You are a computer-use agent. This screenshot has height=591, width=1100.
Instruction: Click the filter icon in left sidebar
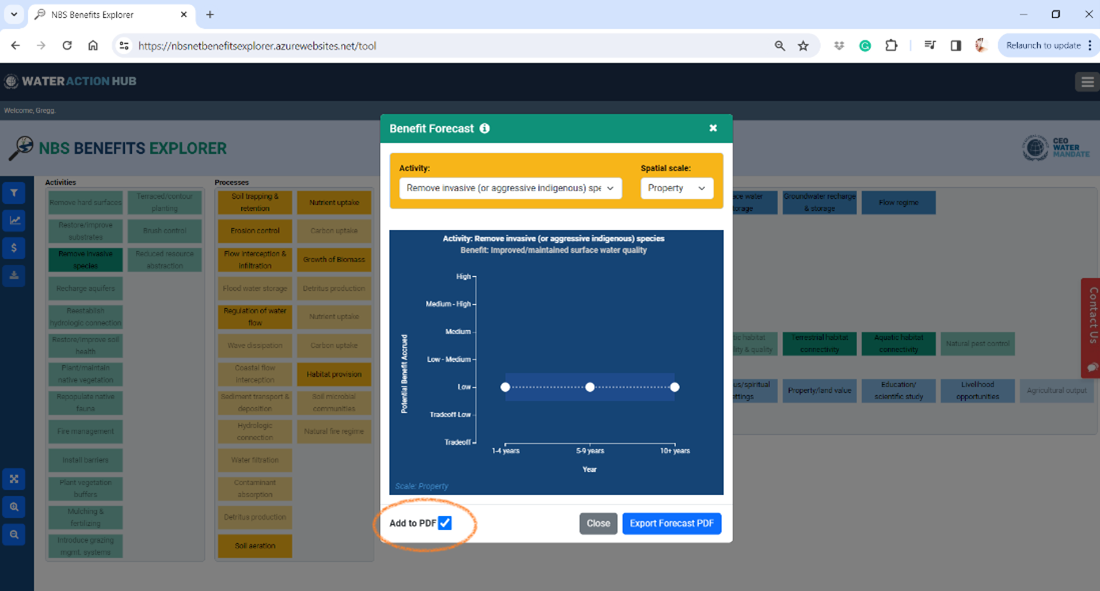(15, 193)
